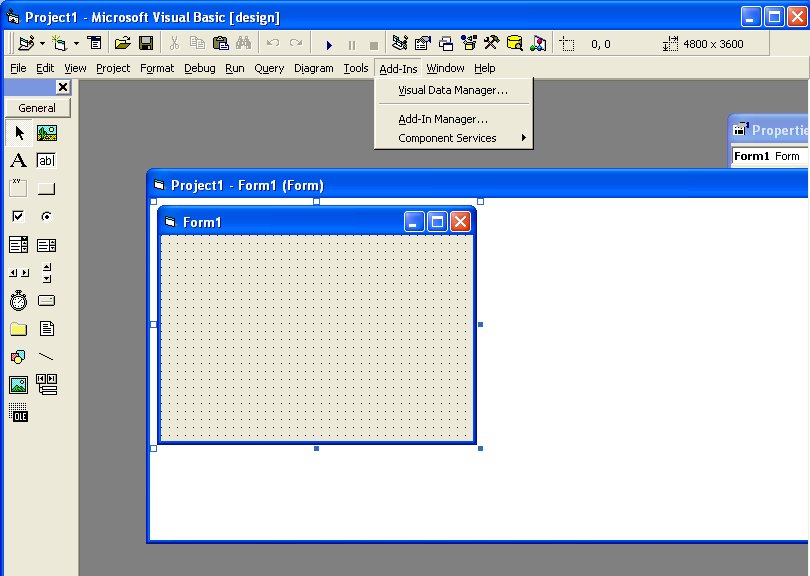Image resolution: width=810 pixels, height=576 pixels.
Task: Open the Project Explorer from the toolbar
Action: [400, 43]
